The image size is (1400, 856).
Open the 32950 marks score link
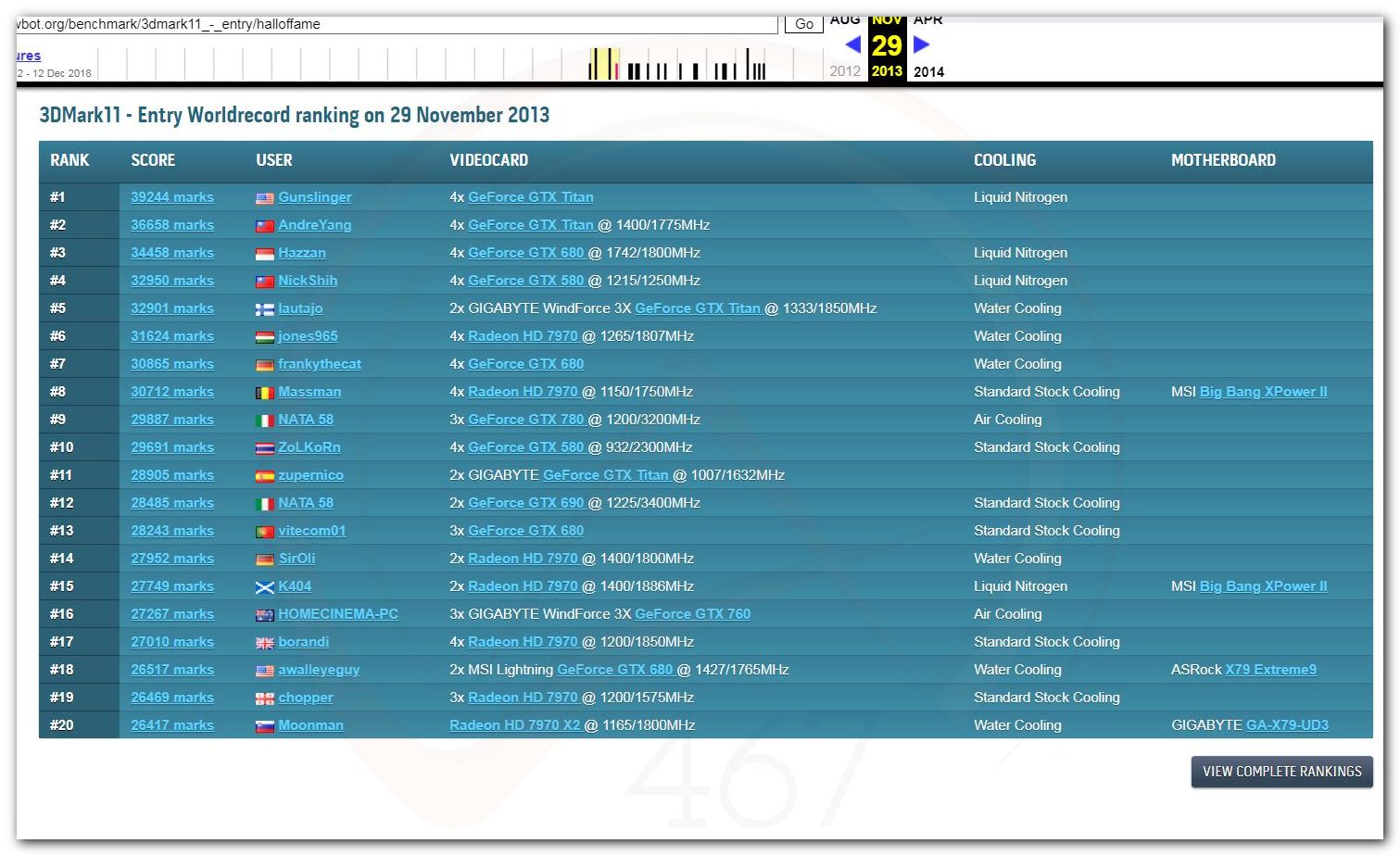click(x=172, y=281)
